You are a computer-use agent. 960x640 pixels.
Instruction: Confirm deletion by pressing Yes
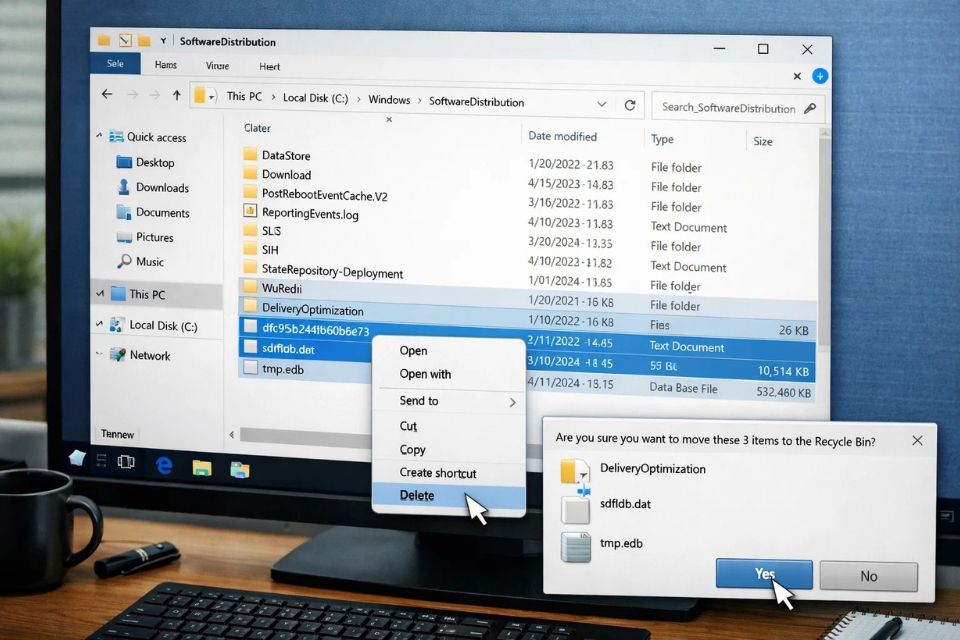[763, 575]
